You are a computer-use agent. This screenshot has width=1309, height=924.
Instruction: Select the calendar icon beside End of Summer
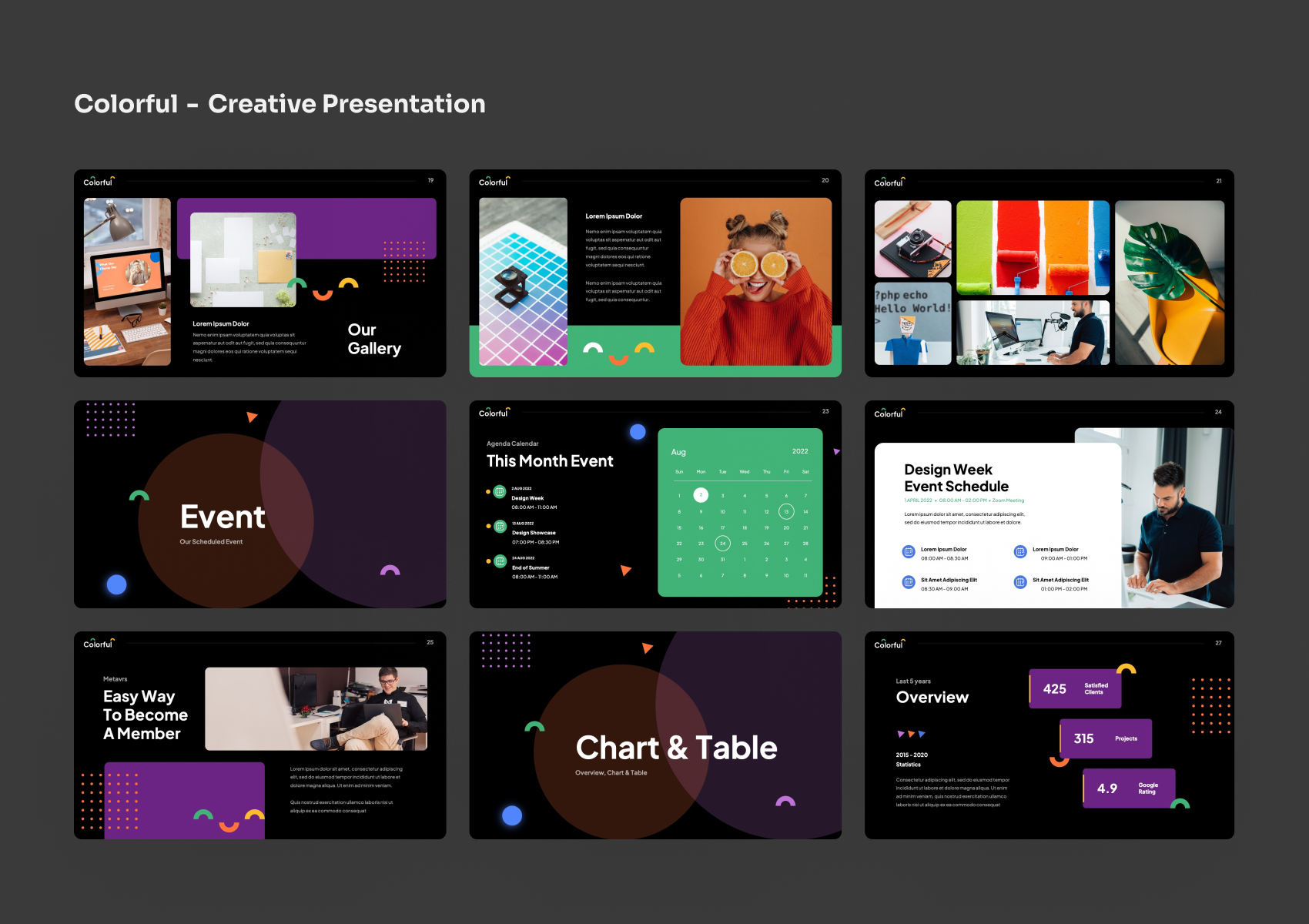500,561
